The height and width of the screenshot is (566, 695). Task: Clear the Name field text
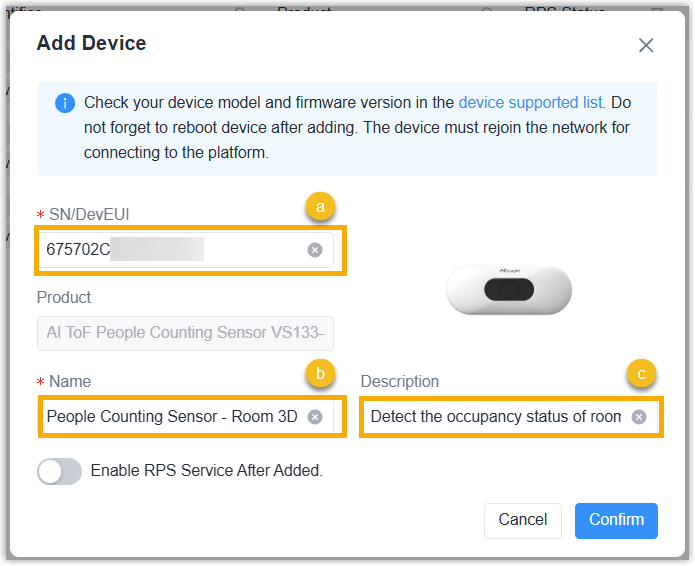(x=315, y=417)
